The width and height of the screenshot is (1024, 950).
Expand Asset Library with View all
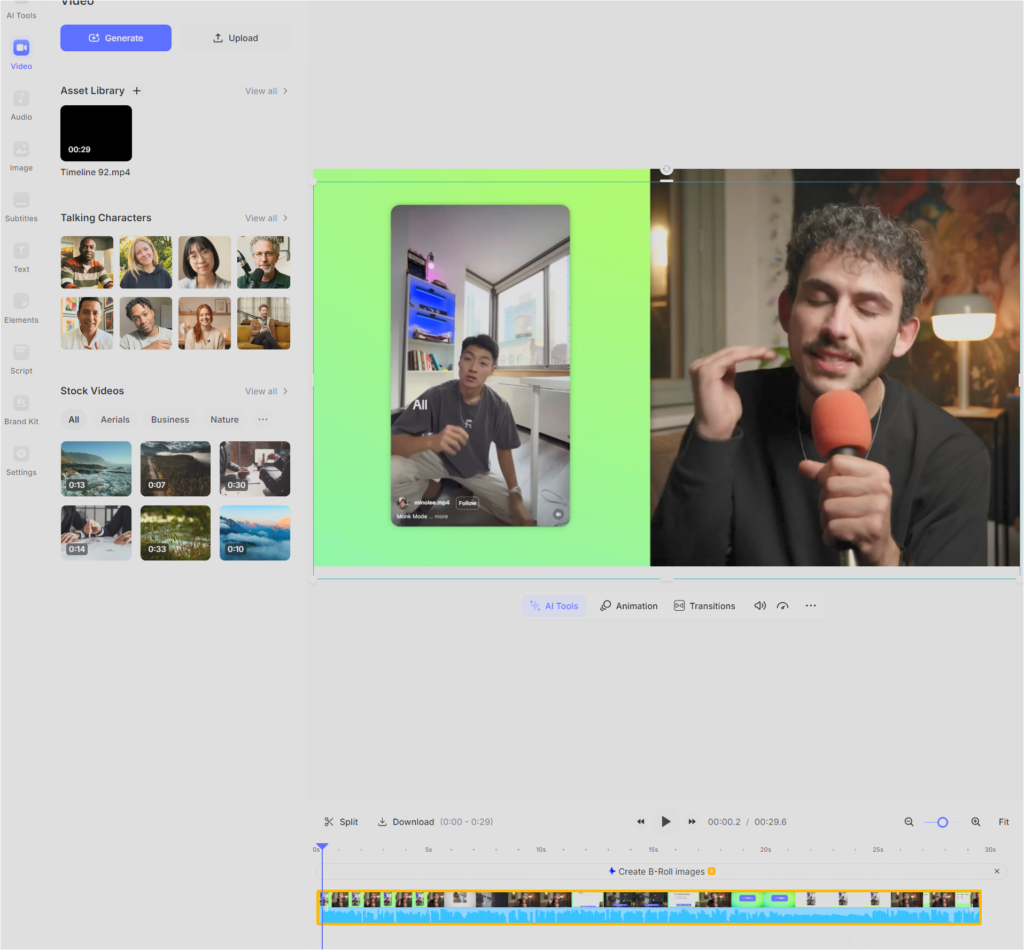[x=266, y=91]
